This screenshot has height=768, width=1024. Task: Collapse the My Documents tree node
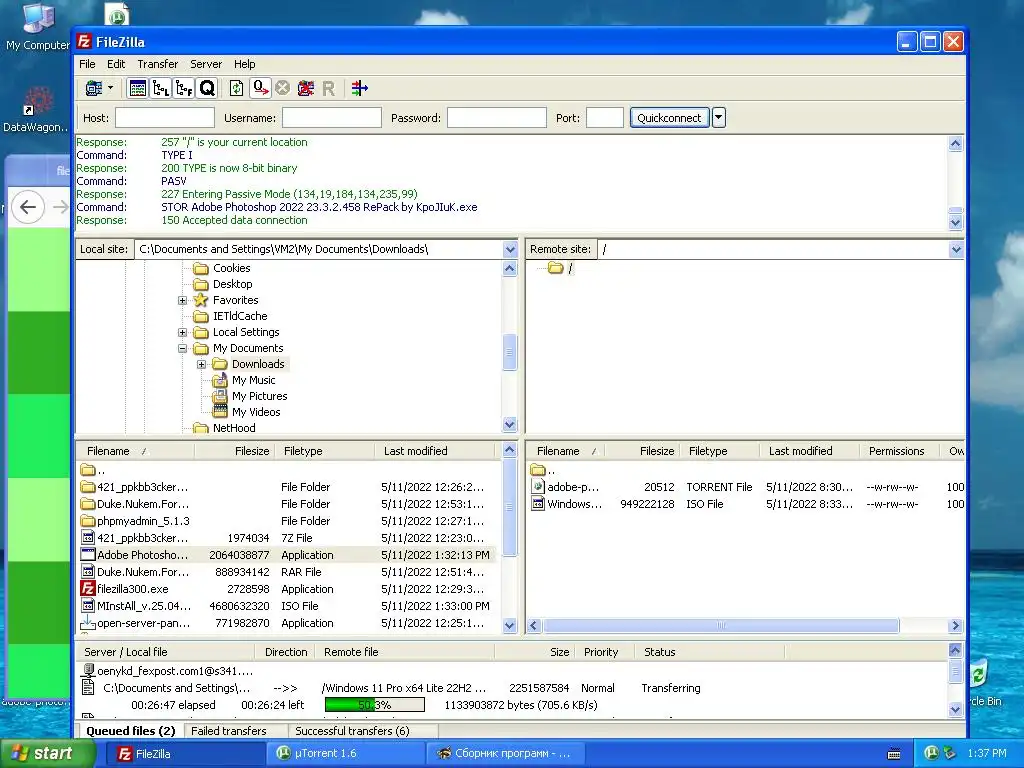182,349
